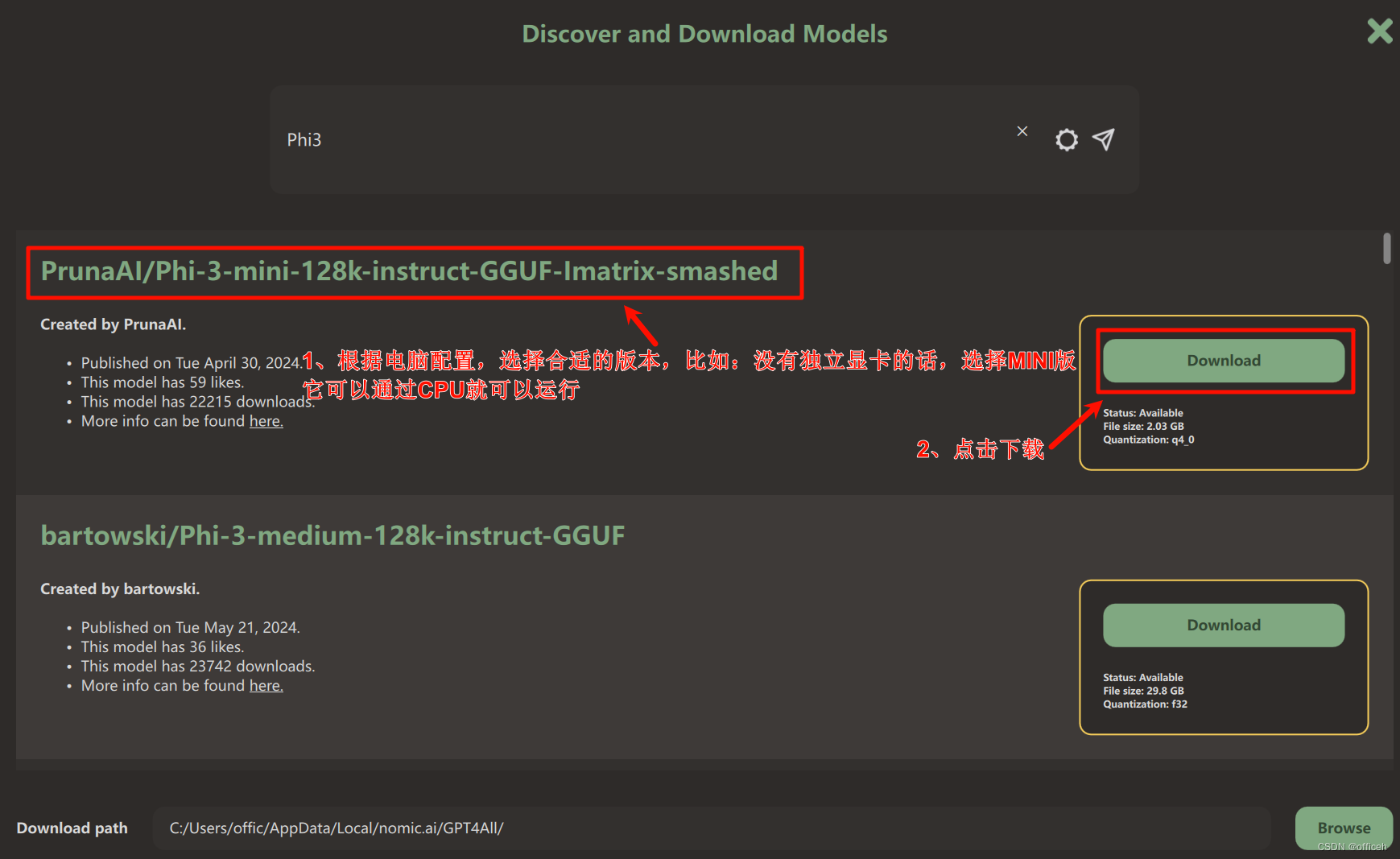
Task: Click 'This model has 36 likes.' line
Action: (x=163, y=647)
